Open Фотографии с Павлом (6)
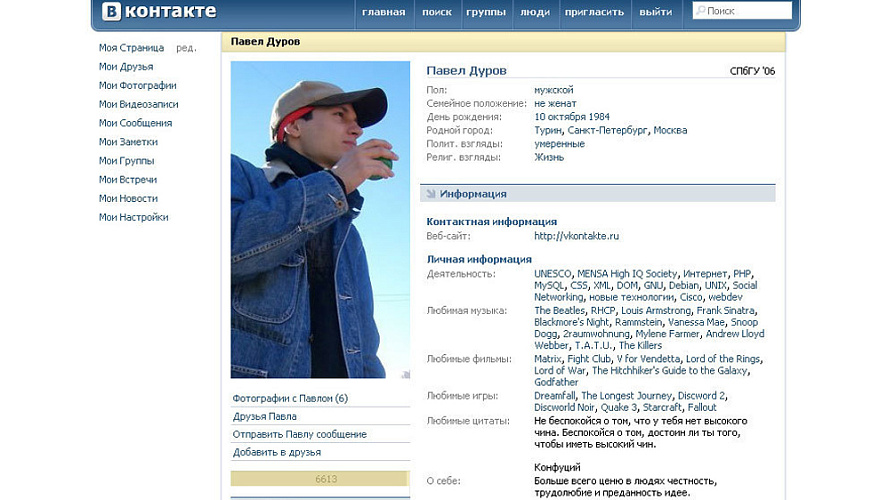Image resolution: width=888 pixels, height=500 pixels. coord(290,398)
